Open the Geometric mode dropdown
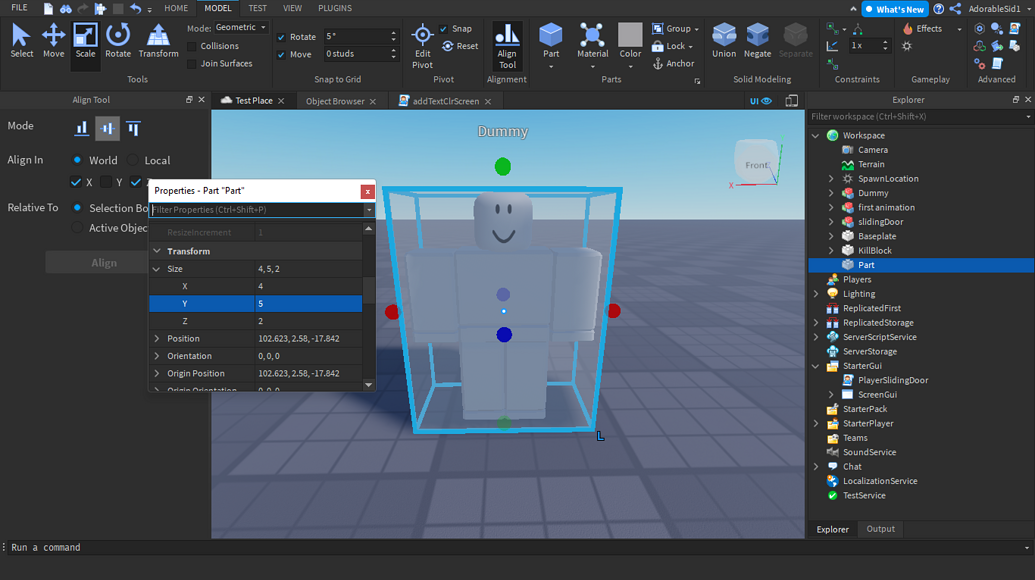Screen dimensions: 1035x580 click(x=241, y=28)
